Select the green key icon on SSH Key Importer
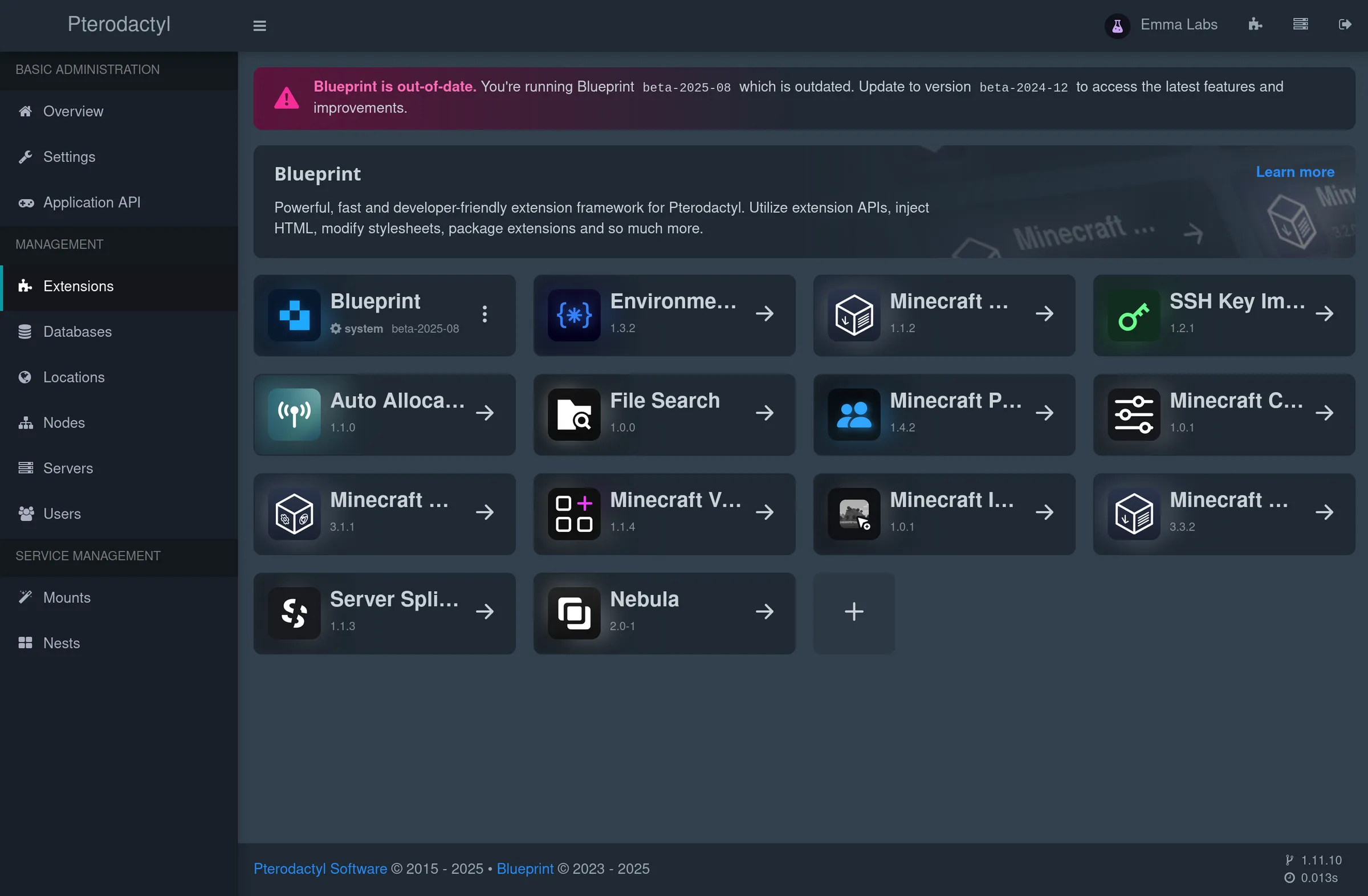The image size is (1368, 896). pos(1134,315)
